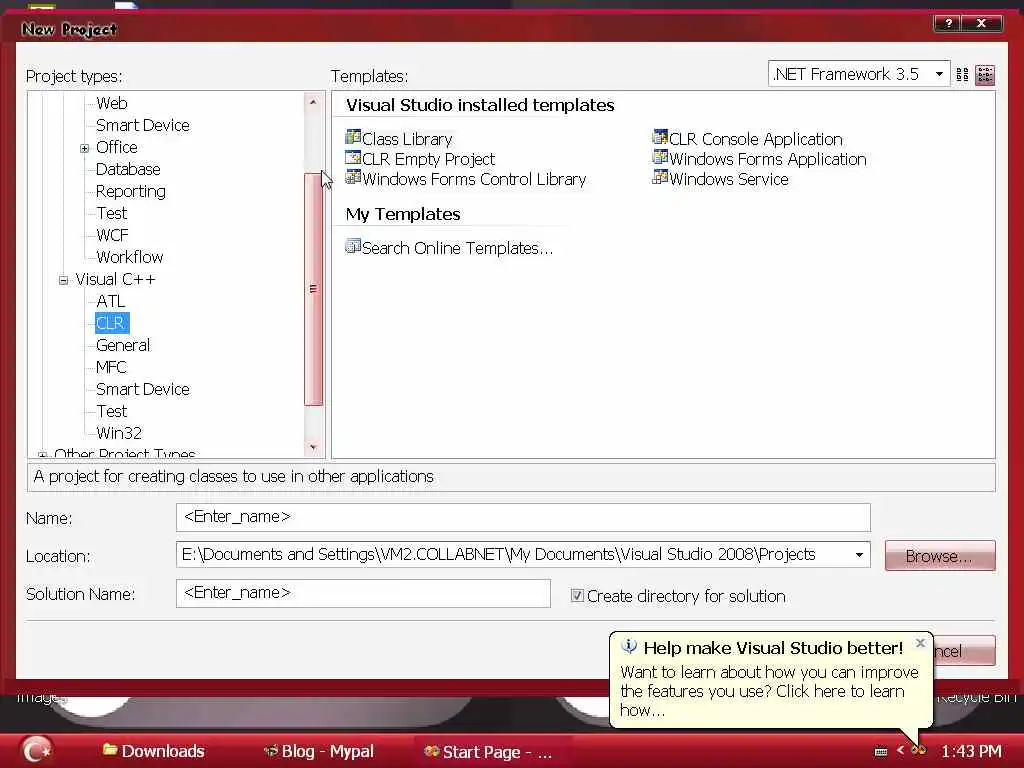Select Windows Service template icon
The image size is (1024, 768).
pos(660,177)
